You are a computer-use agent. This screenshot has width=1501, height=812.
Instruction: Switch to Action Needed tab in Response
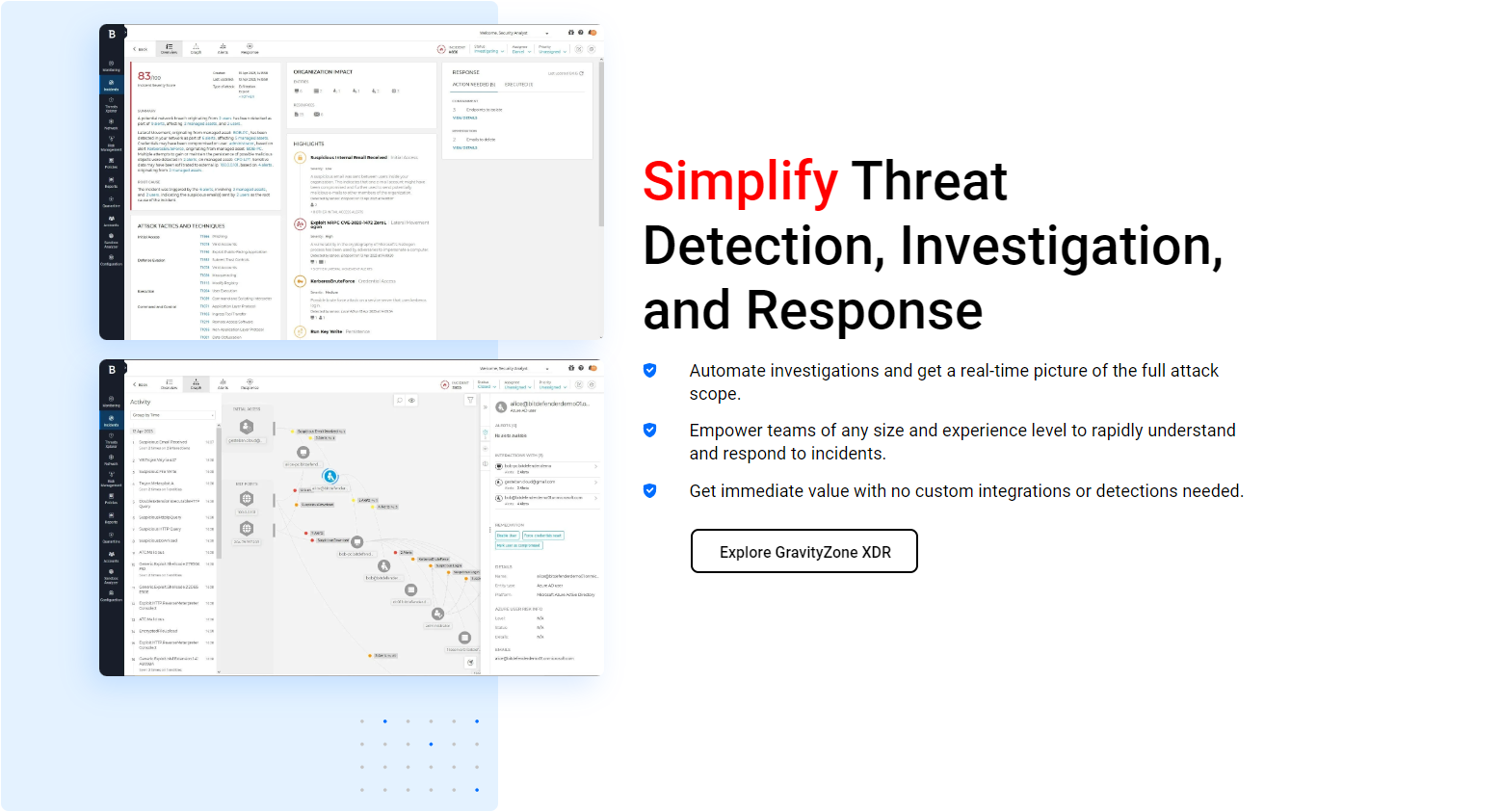coord(474,85)
